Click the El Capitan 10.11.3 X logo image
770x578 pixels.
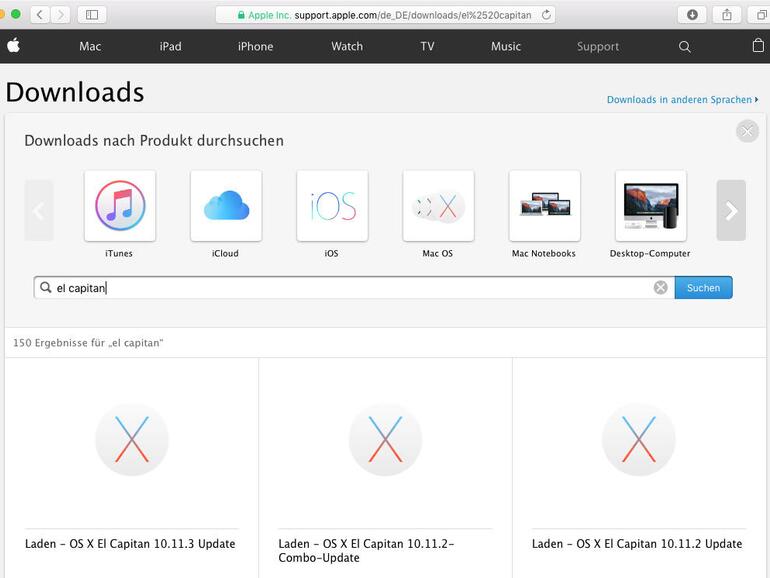[132, 439]
